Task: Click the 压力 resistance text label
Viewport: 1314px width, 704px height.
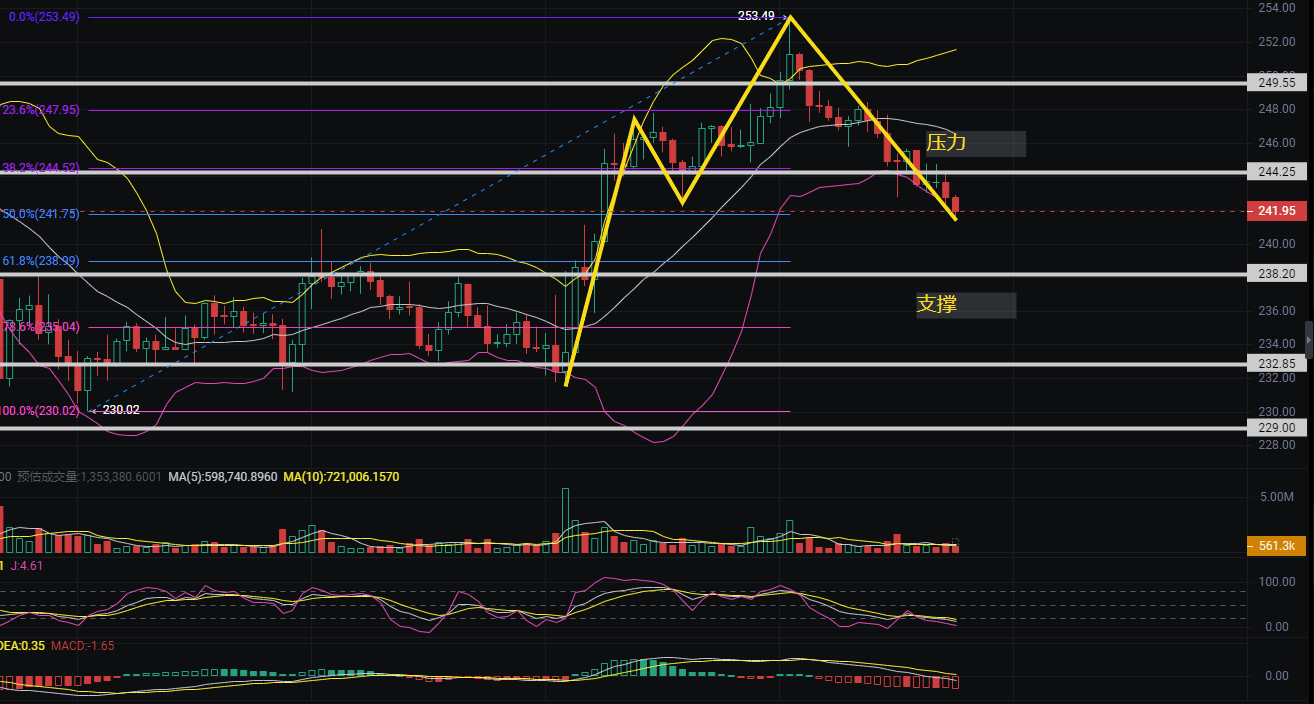Action: [946, 143]
